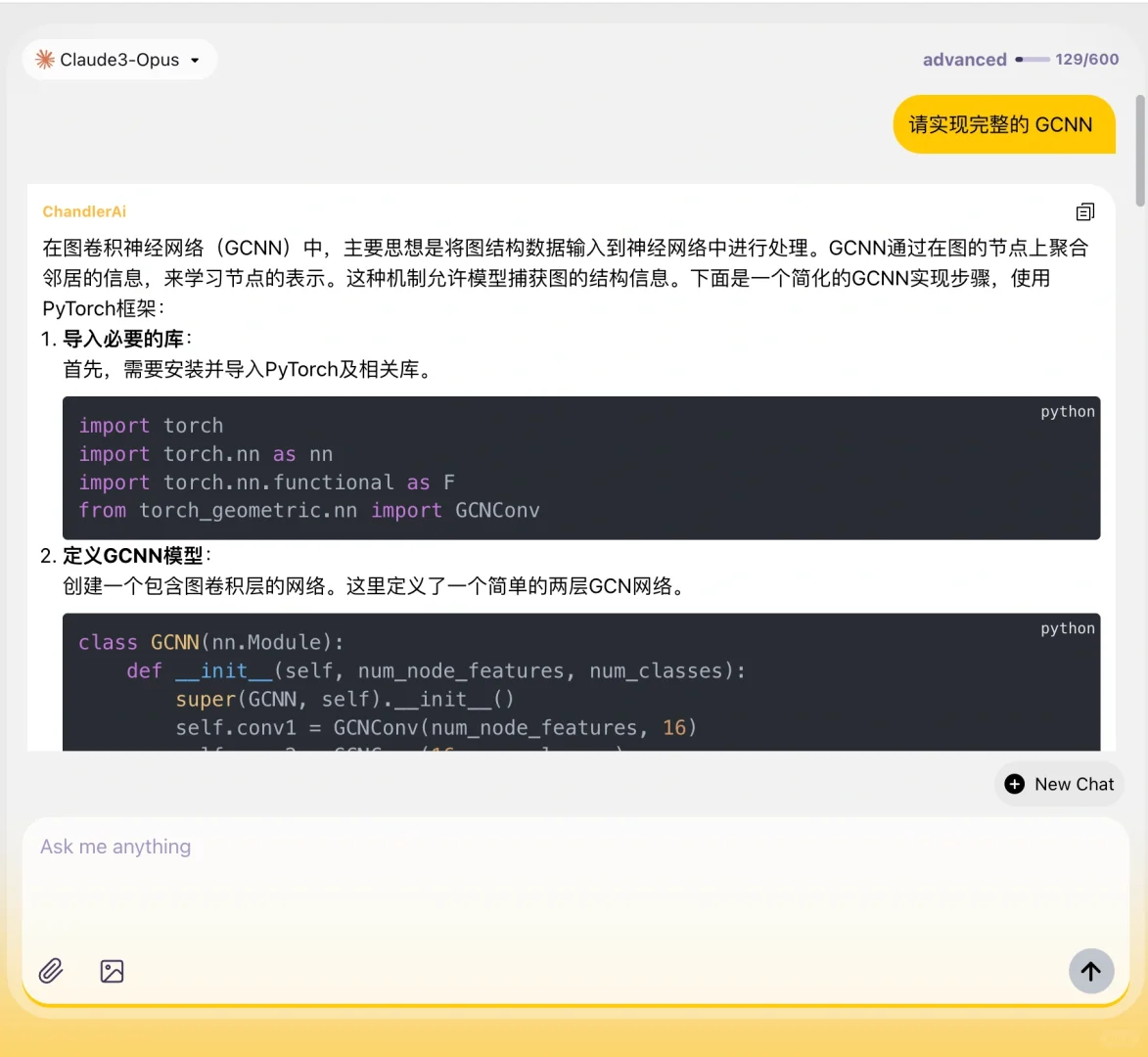This screenshot has width=1148, height=1057.
Task: Click the text '首先，需要安装并导入PyTorch及相关库。'
Action: tap(249, 369)
